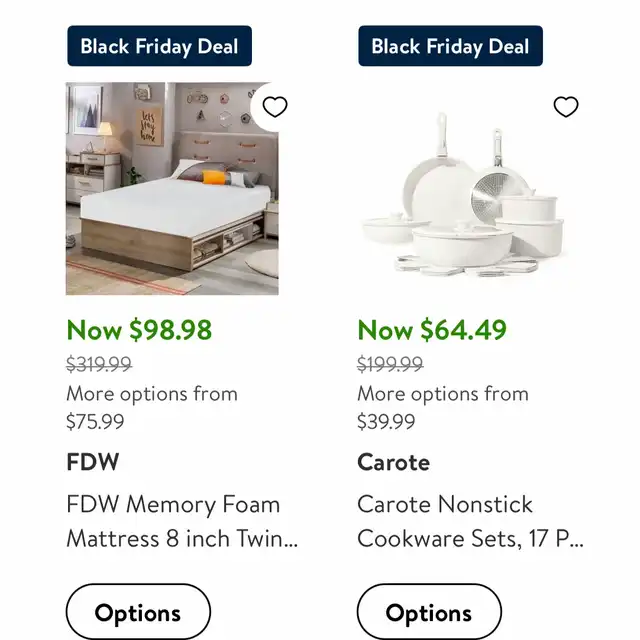Screen dimensions: 640x640
Task: Click More options from $39.99 text
Action: [443, 407]
